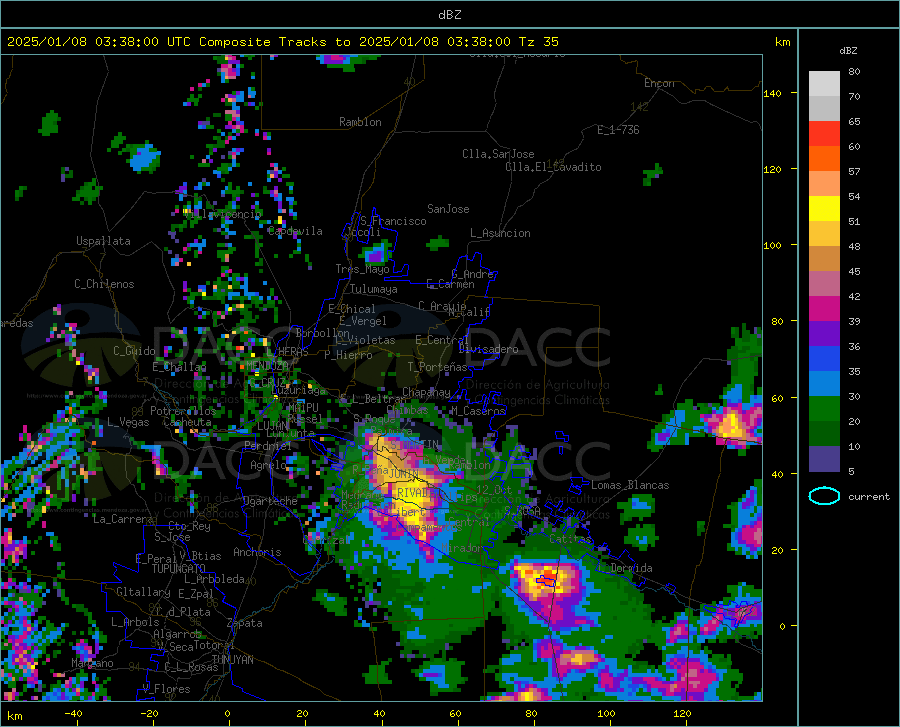Click the 'Divisadero' map label
The width and height of the screenshot is (900, 727).
point(488,349)
